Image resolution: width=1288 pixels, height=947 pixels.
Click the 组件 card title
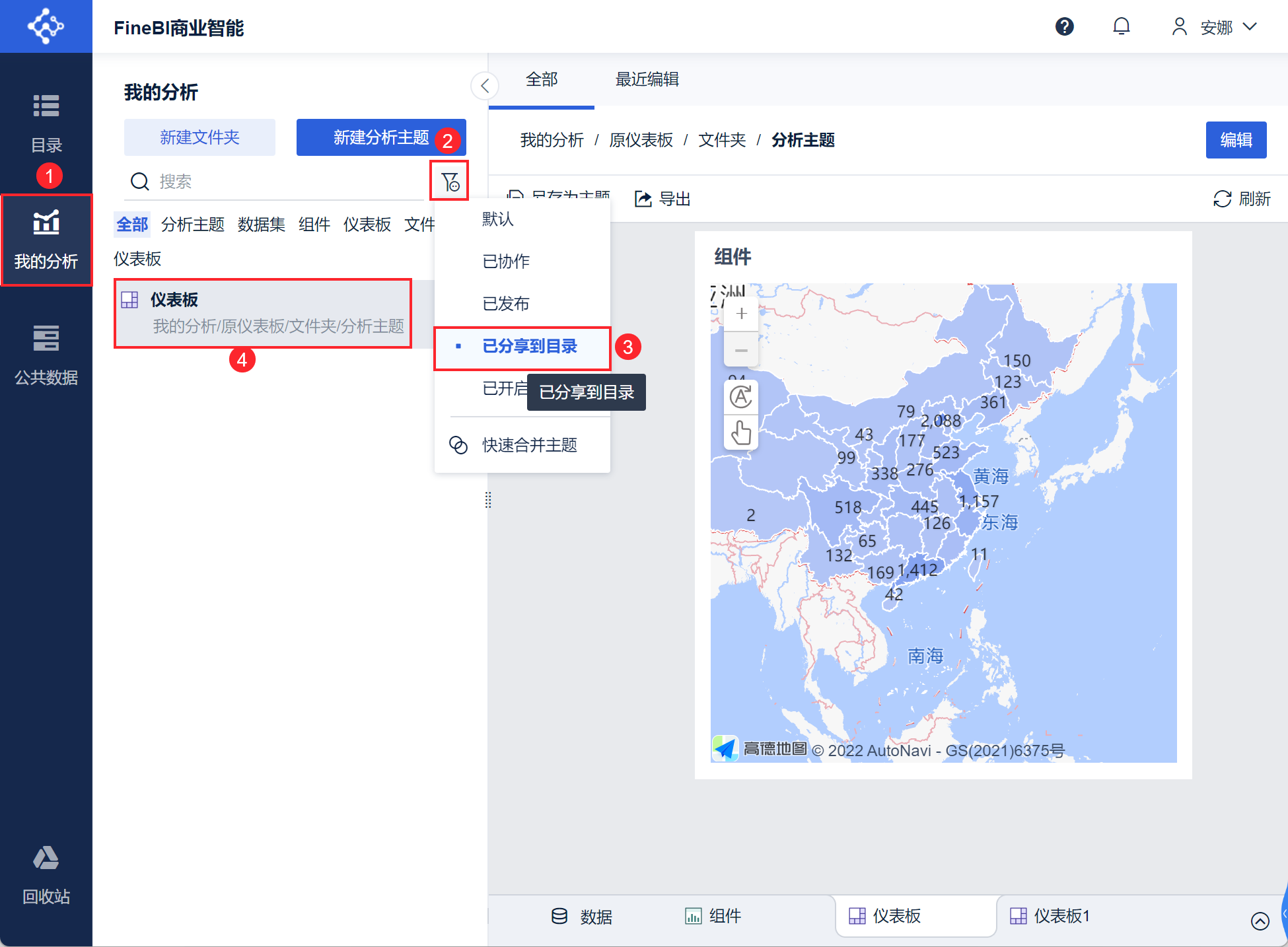point(733,257)
